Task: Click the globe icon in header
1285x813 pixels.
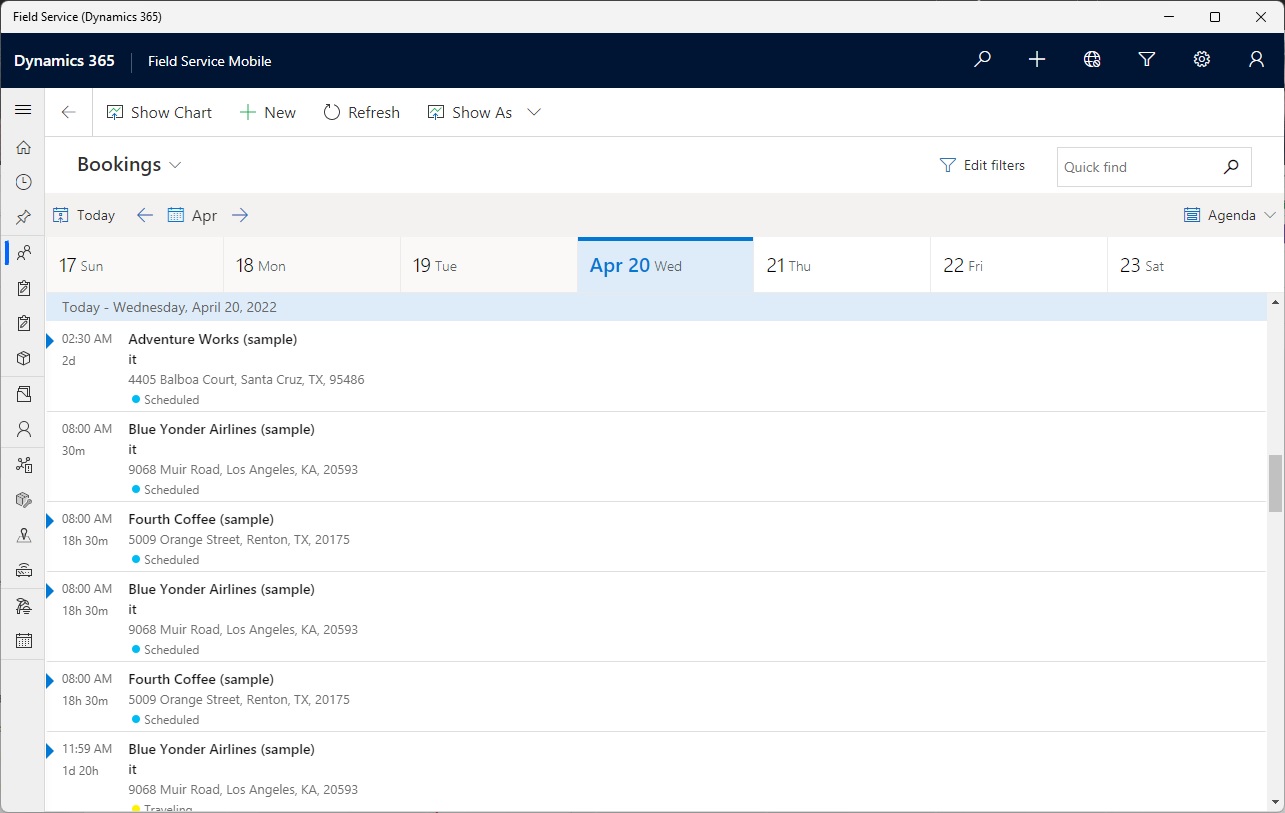Action: click(x=1092, y=60)
